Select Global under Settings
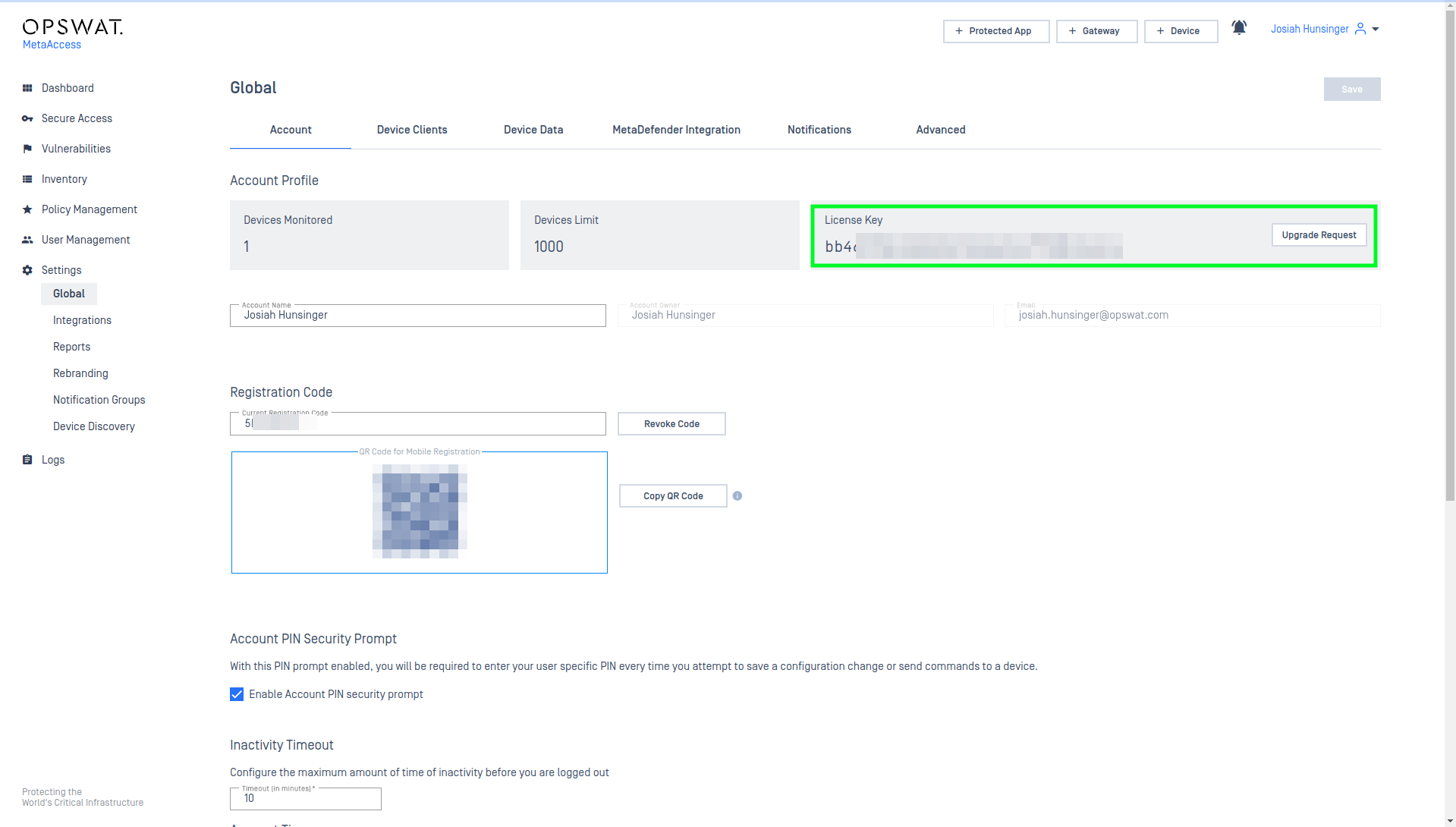 [x=69, y=294]
